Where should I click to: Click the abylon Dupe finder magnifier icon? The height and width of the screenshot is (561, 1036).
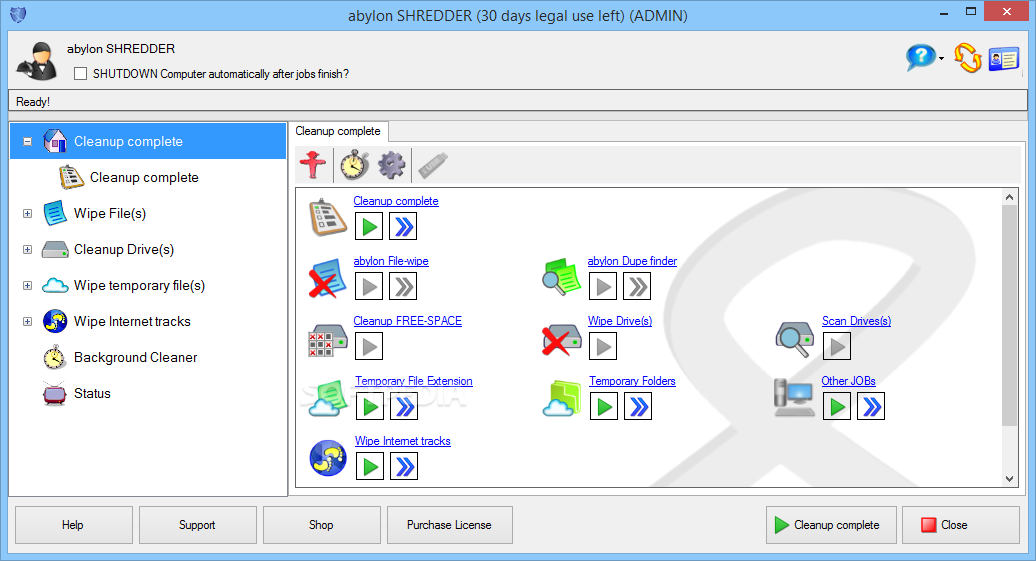(x=562, y=277)
